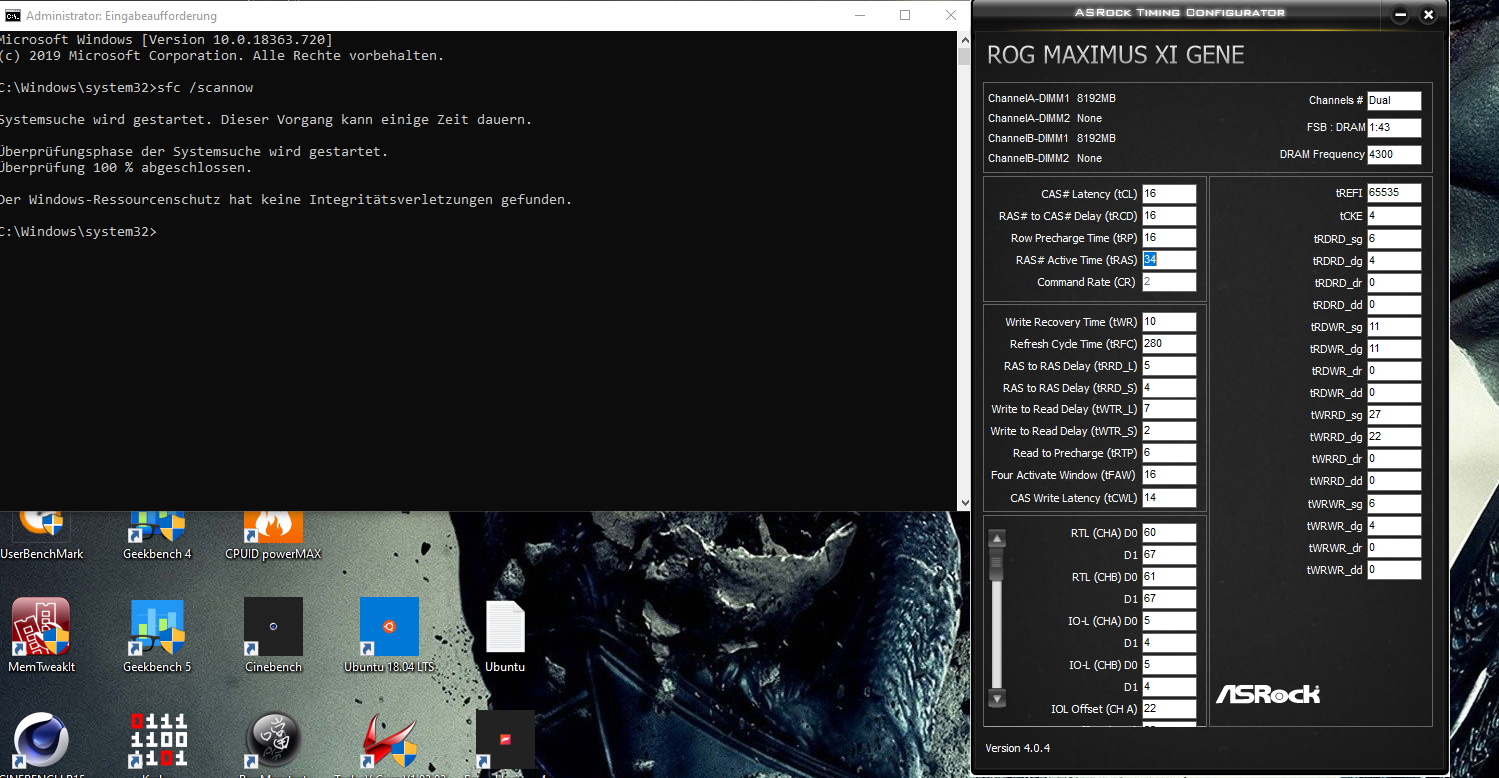Click the sfc /scannow command line
Viewport: 1499px width, 778px height.
(x=126, y=88)
